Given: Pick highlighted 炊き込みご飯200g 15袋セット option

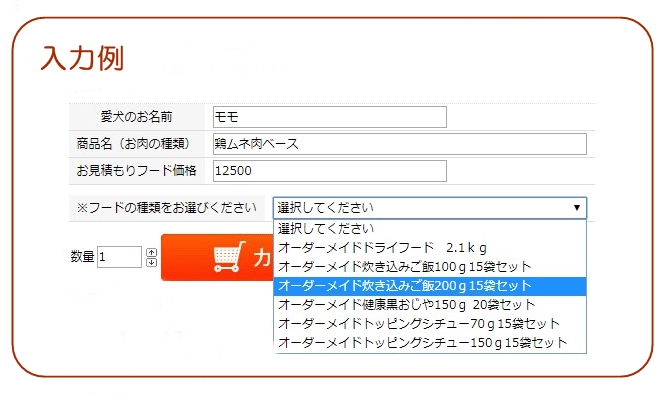Looking at the screenshot, I should (429, 286).
